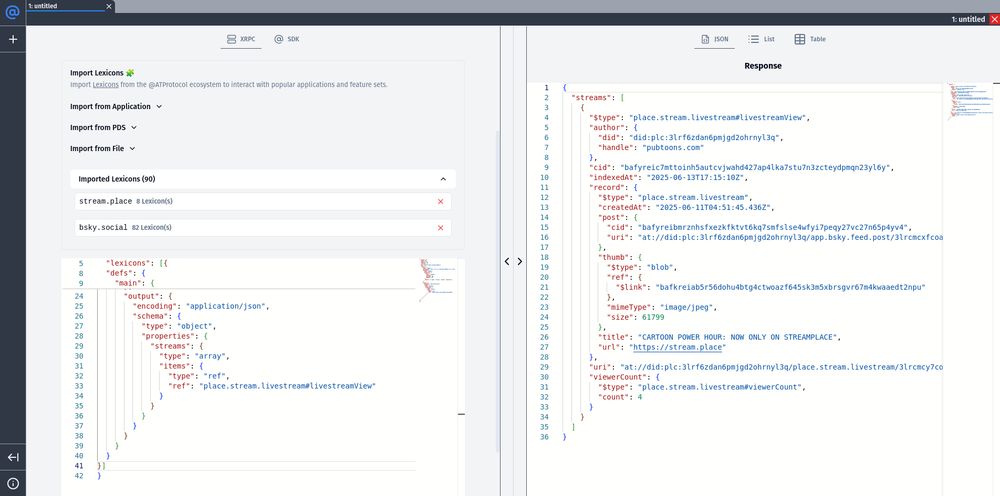Click the "count": 4 value line
The width and height of the screenshot is (1000, 496).
(x=619, y=397)
